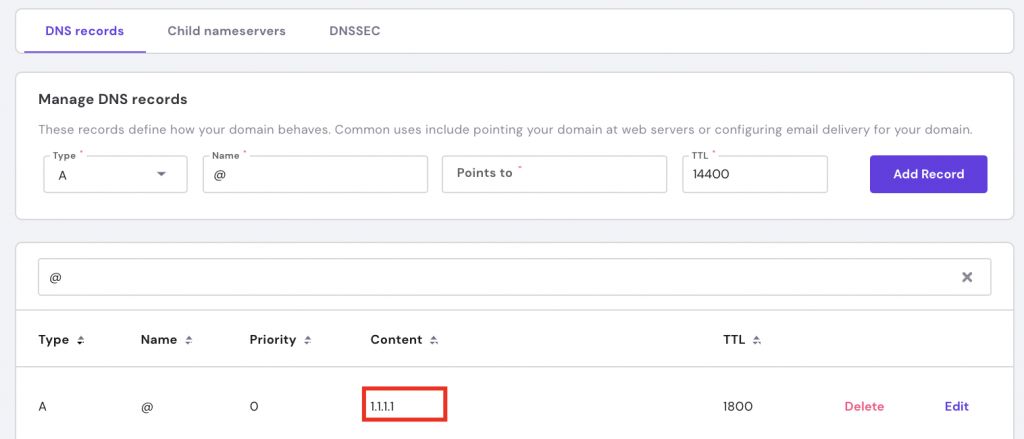Viewport: 1024px width, 439px height.
Task: Switch to the DNS records tab
Action: pos(85,31)
